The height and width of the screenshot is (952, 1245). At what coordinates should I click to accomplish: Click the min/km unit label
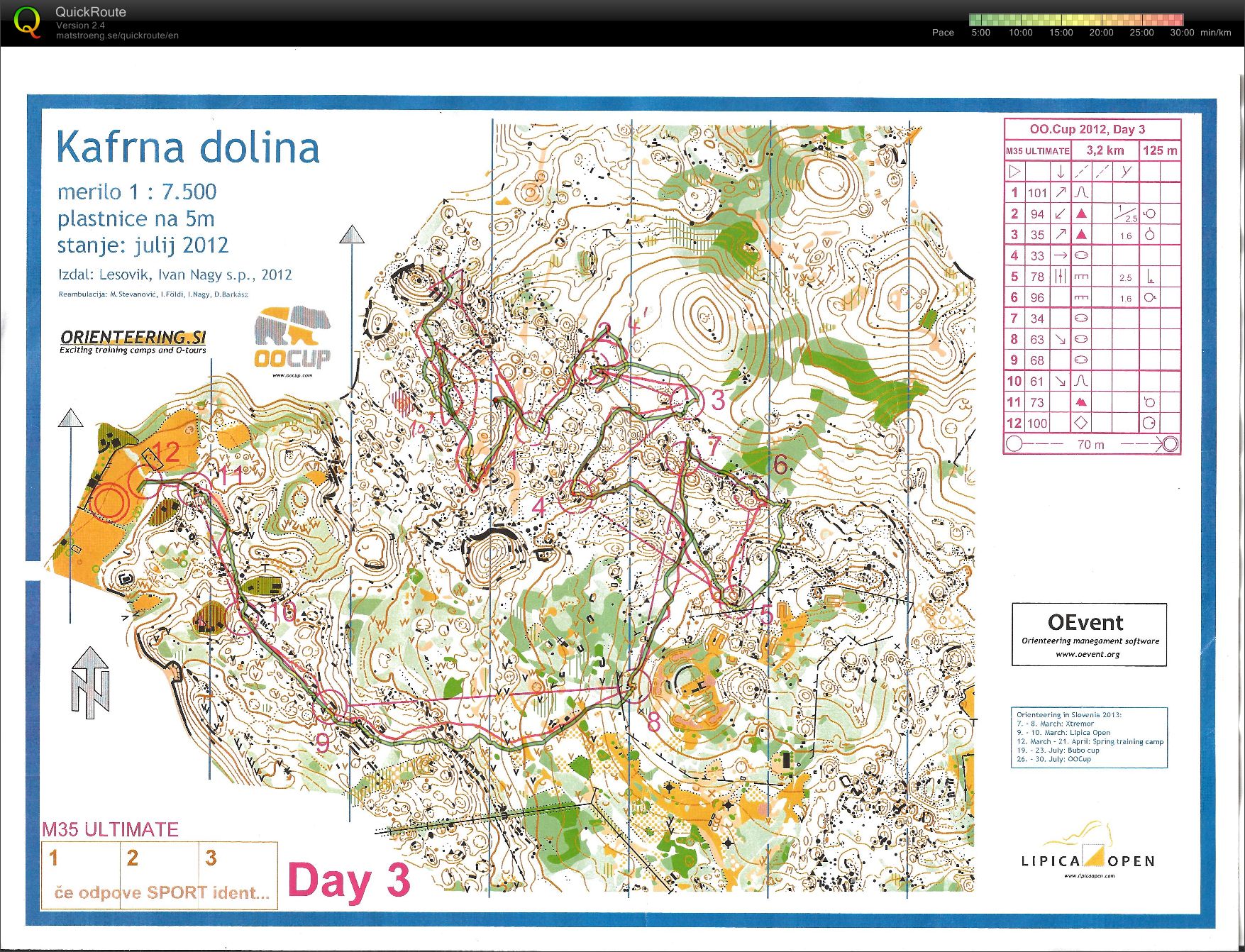(x=1216, y=33)
